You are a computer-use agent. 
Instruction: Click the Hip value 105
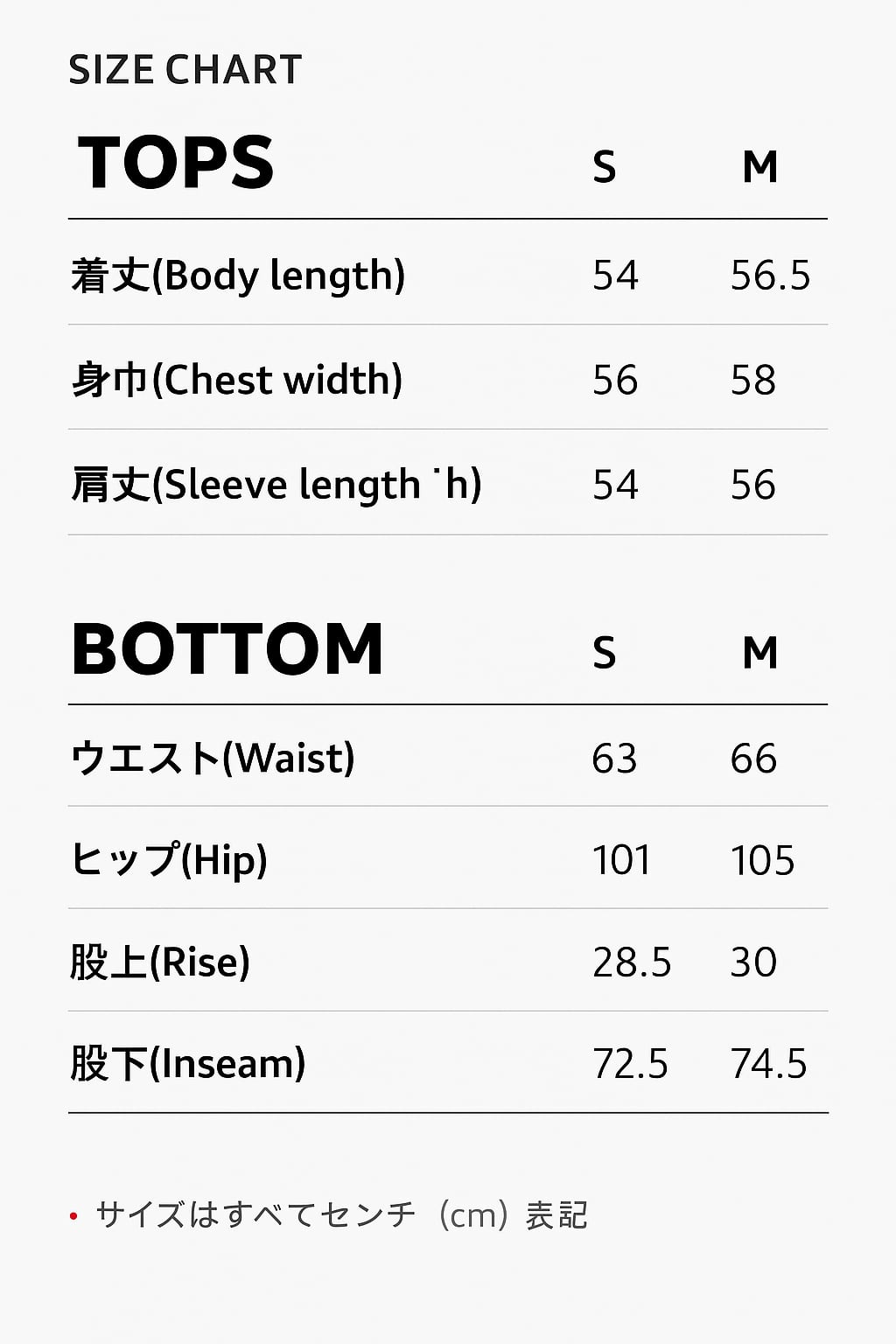[x=762, y=859]
